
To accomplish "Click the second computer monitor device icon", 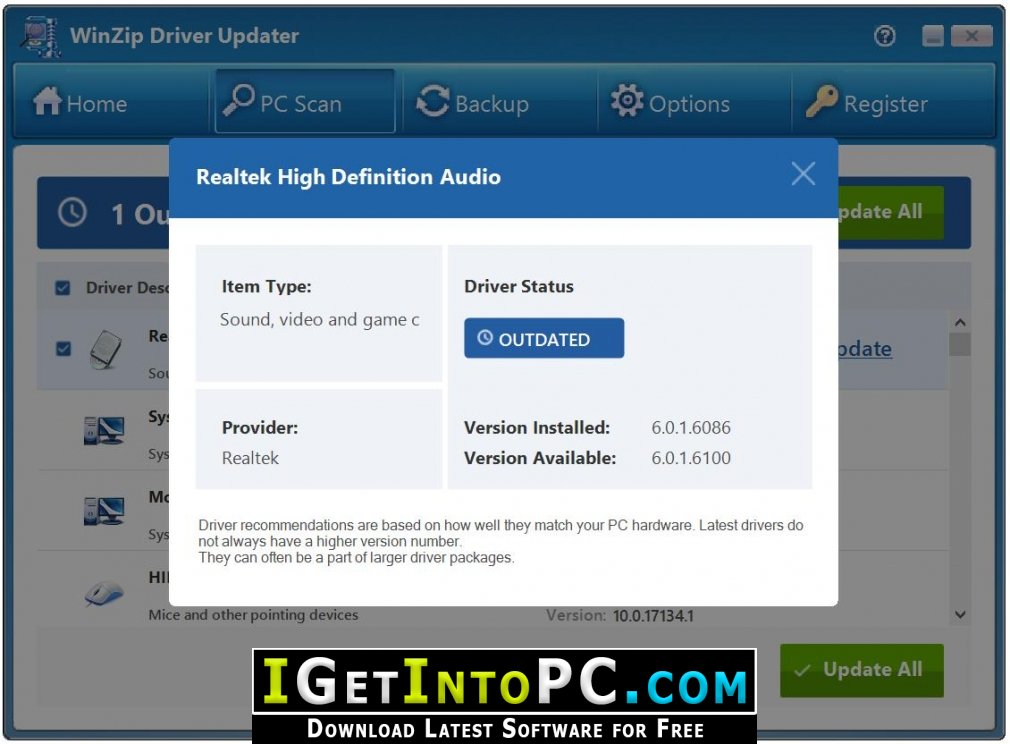I will 104,511.
